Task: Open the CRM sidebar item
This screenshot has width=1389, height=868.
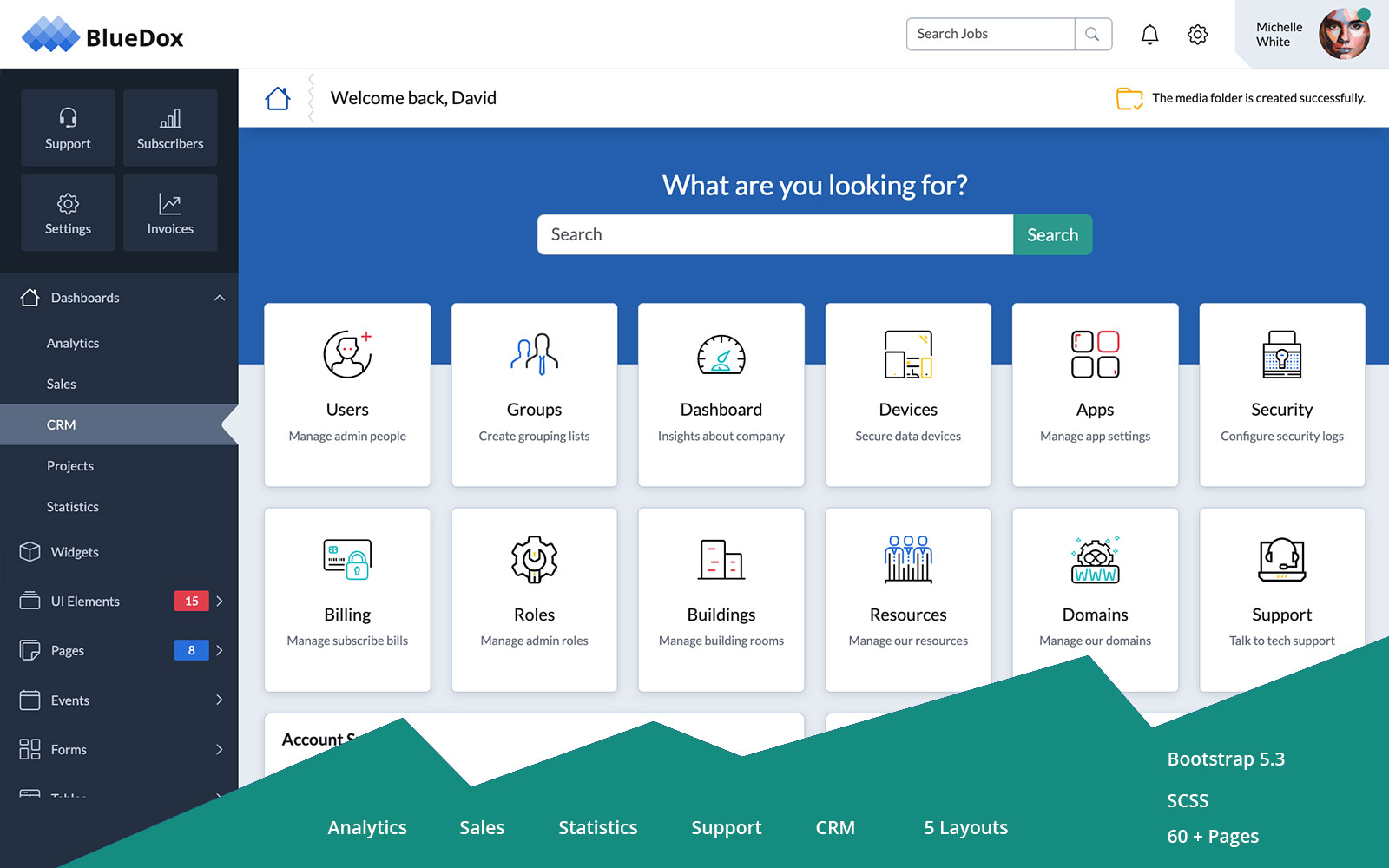Action: (61, 424)
